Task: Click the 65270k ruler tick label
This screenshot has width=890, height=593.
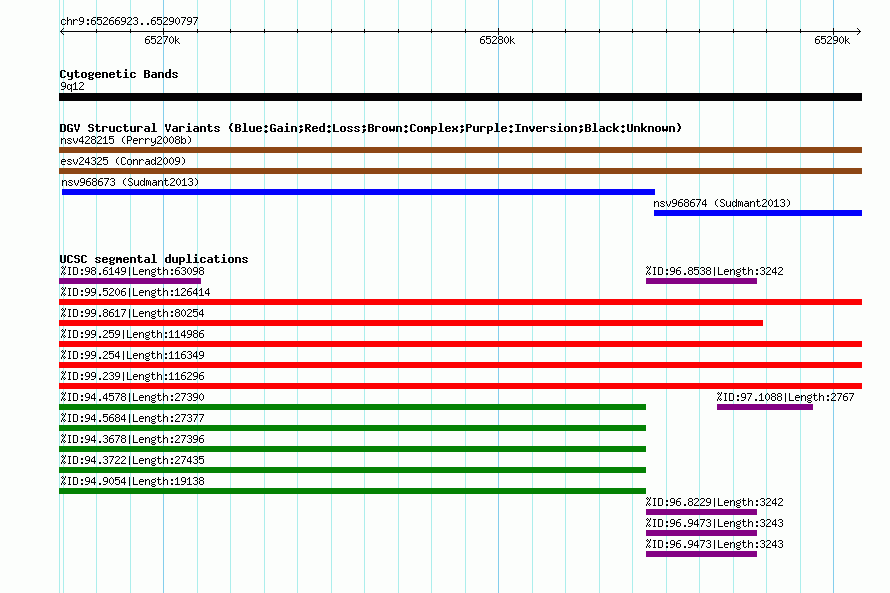Action: point(162,40)
